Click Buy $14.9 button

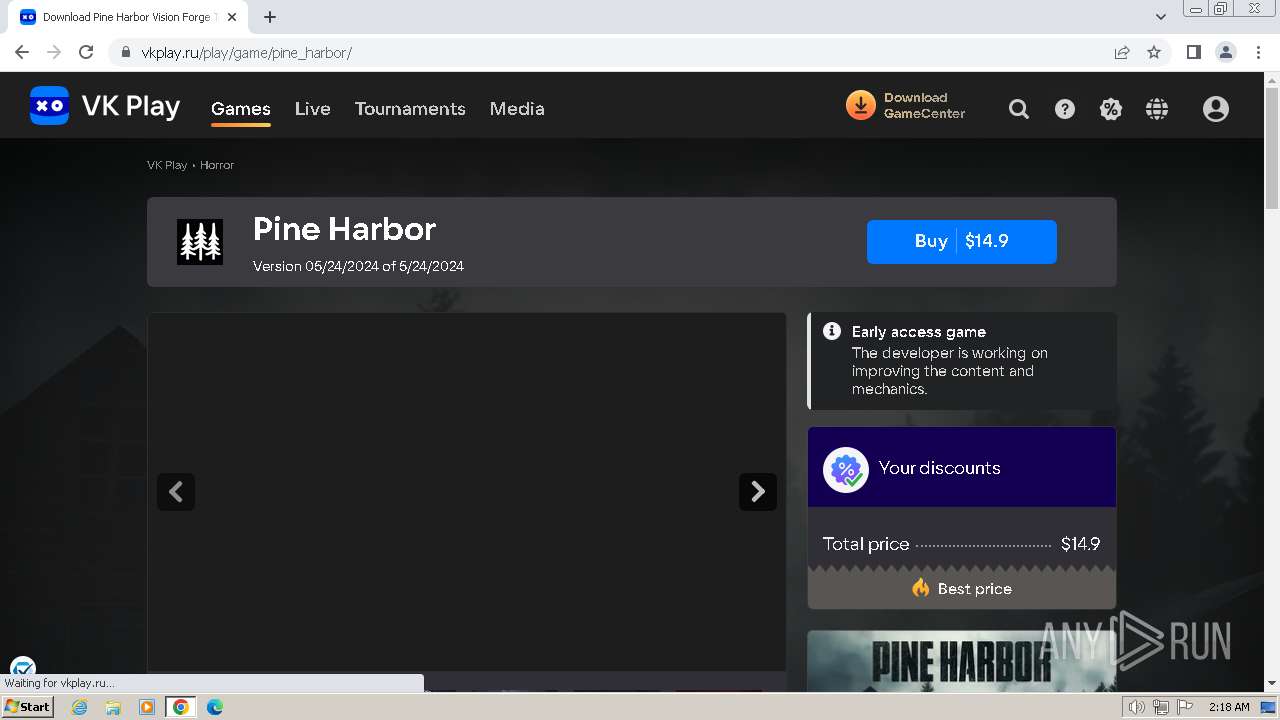(962, 241)
